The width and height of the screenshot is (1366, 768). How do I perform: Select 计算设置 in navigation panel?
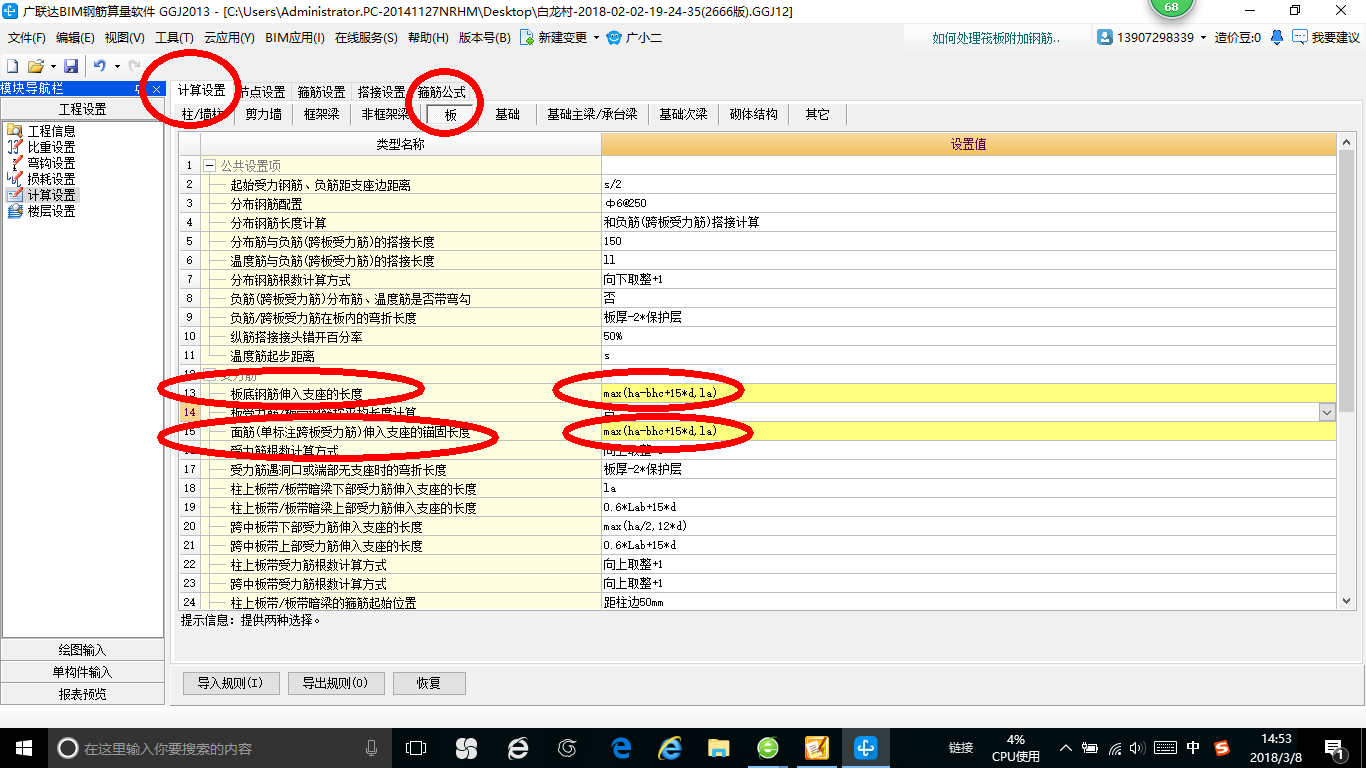click(x=51, y=195)
